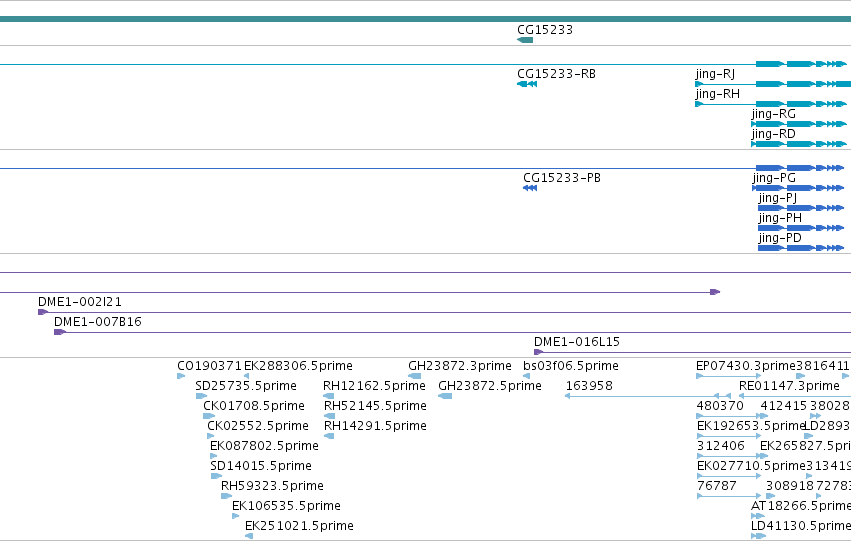
Task: Click the EK251021.5prime EST label
Action: (x=299, y=526)
